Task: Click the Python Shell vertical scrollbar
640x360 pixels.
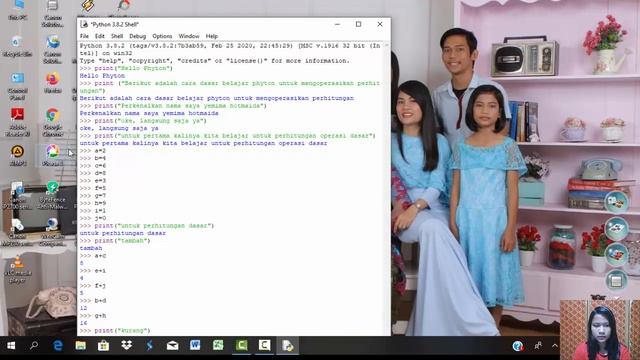Action: click(387, 188)
